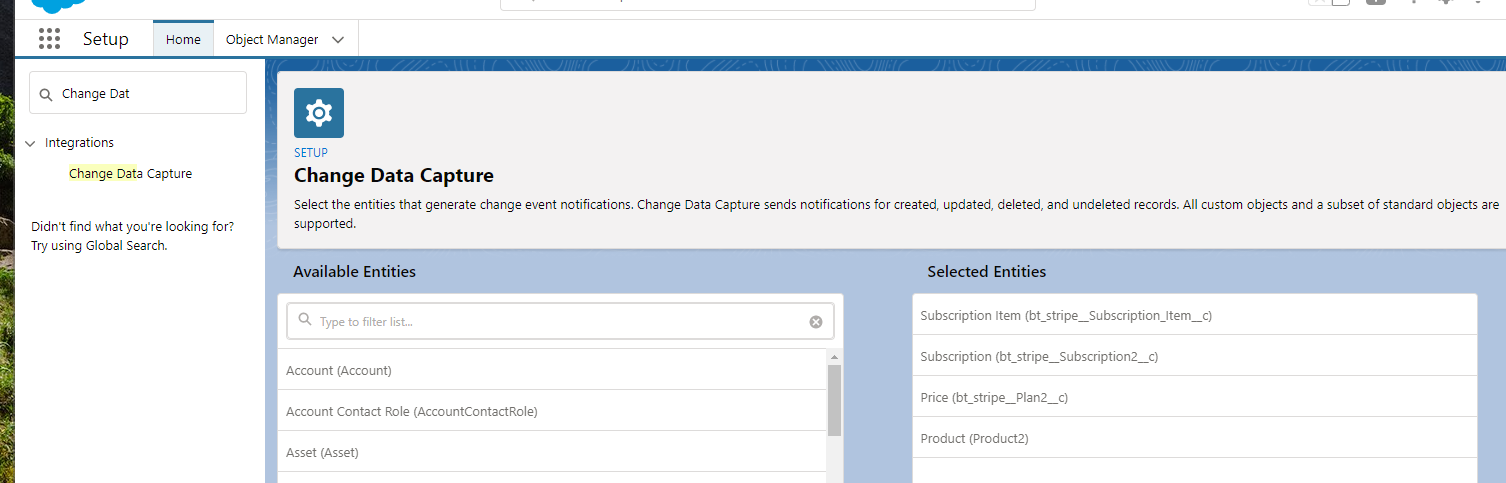The height and width of the screenshot is (483, 1506).
Task: Click the Change Data Capture page title
Action: 394,175
